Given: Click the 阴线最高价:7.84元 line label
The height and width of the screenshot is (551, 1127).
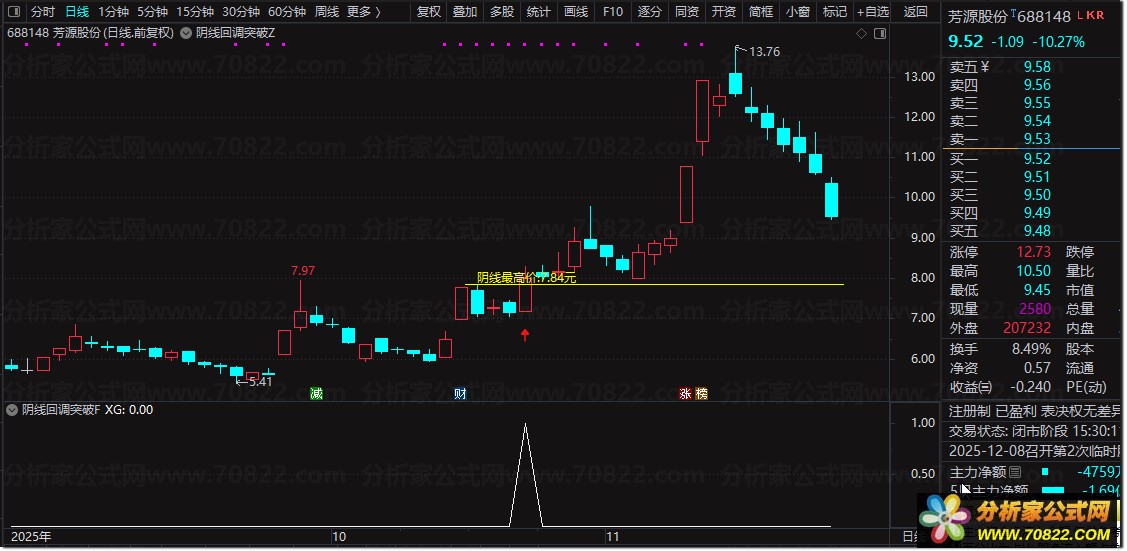Looking at the screenshot, I should click(527, 277).
